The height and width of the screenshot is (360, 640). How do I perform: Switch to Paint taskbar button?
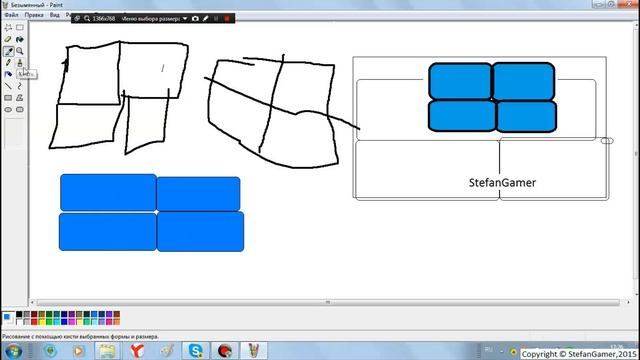pos(253,351)
